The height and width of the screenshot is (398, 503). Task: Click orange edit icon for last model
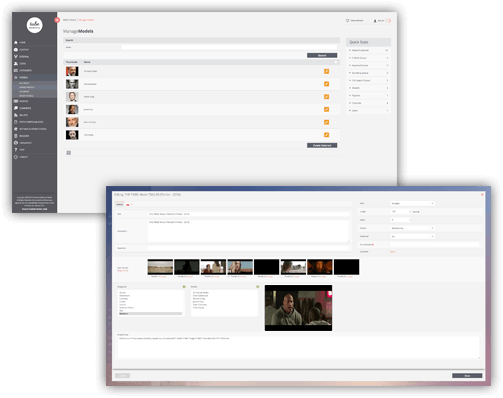[x=326, y=135]
